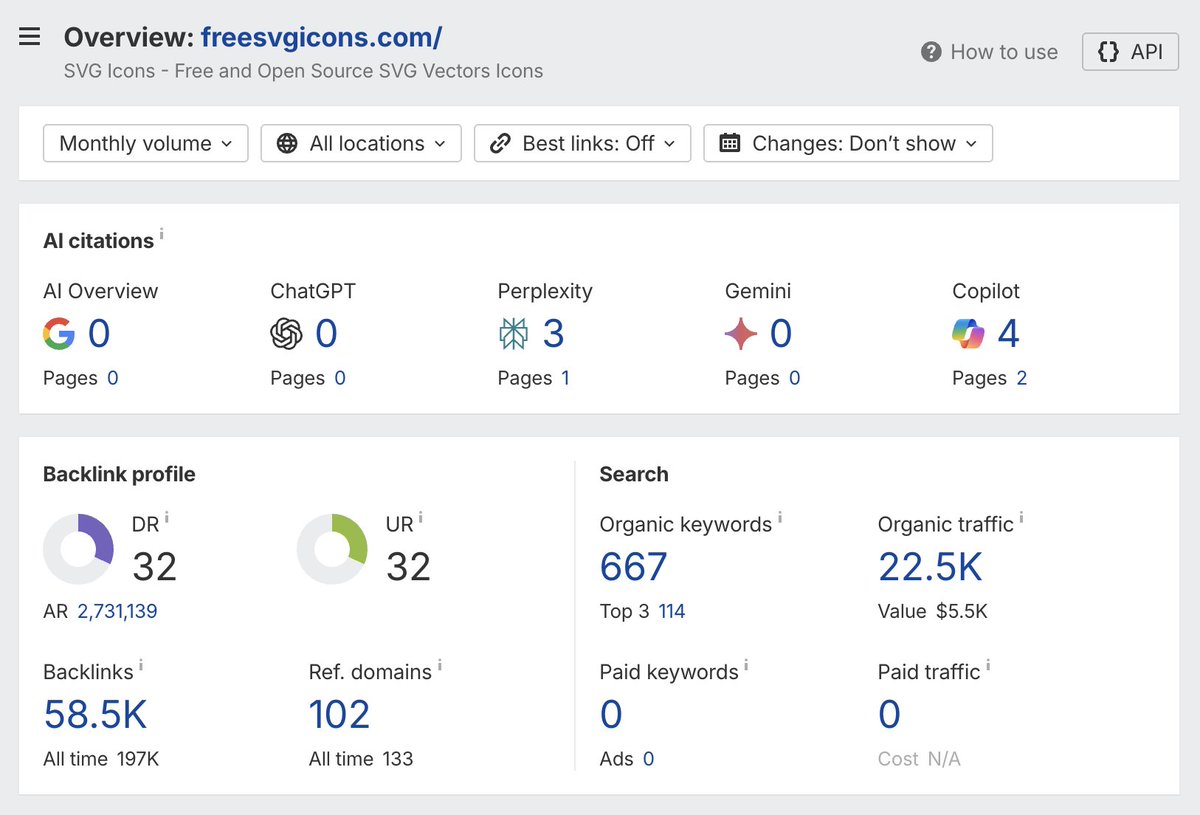Click the info icon next to AI citations

click(x=162, y=235)
